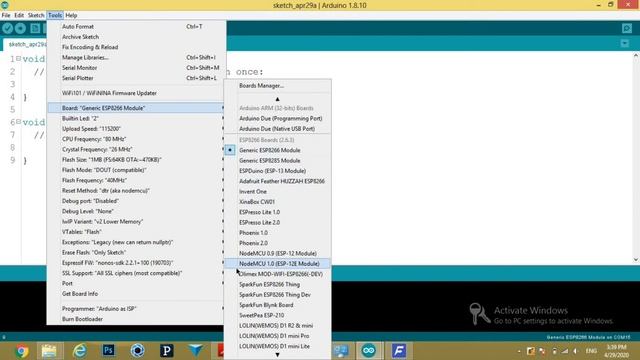Image resolution: width=640 pixels, height=360 pixels.
Task: Click the round blue gear-like taskbar icon
Action: (x=138, y=351)
